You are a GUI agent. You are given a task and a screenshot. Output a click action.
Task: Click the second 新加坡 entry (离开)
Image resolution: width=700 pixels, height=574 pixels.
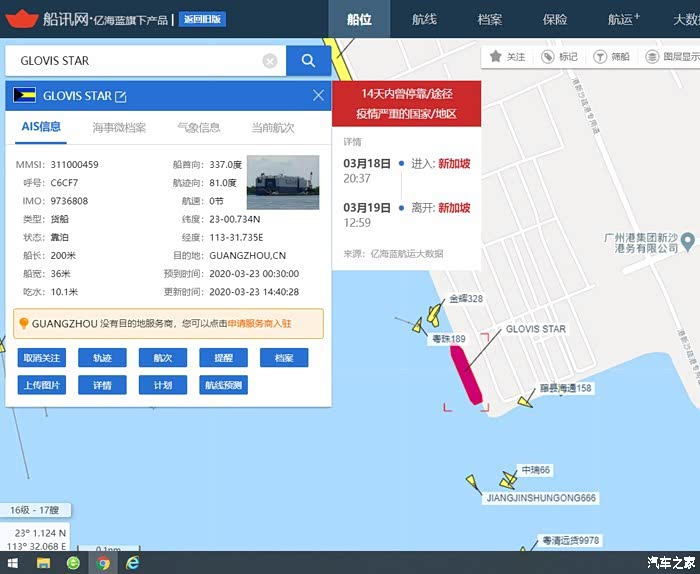coord(454,208)
